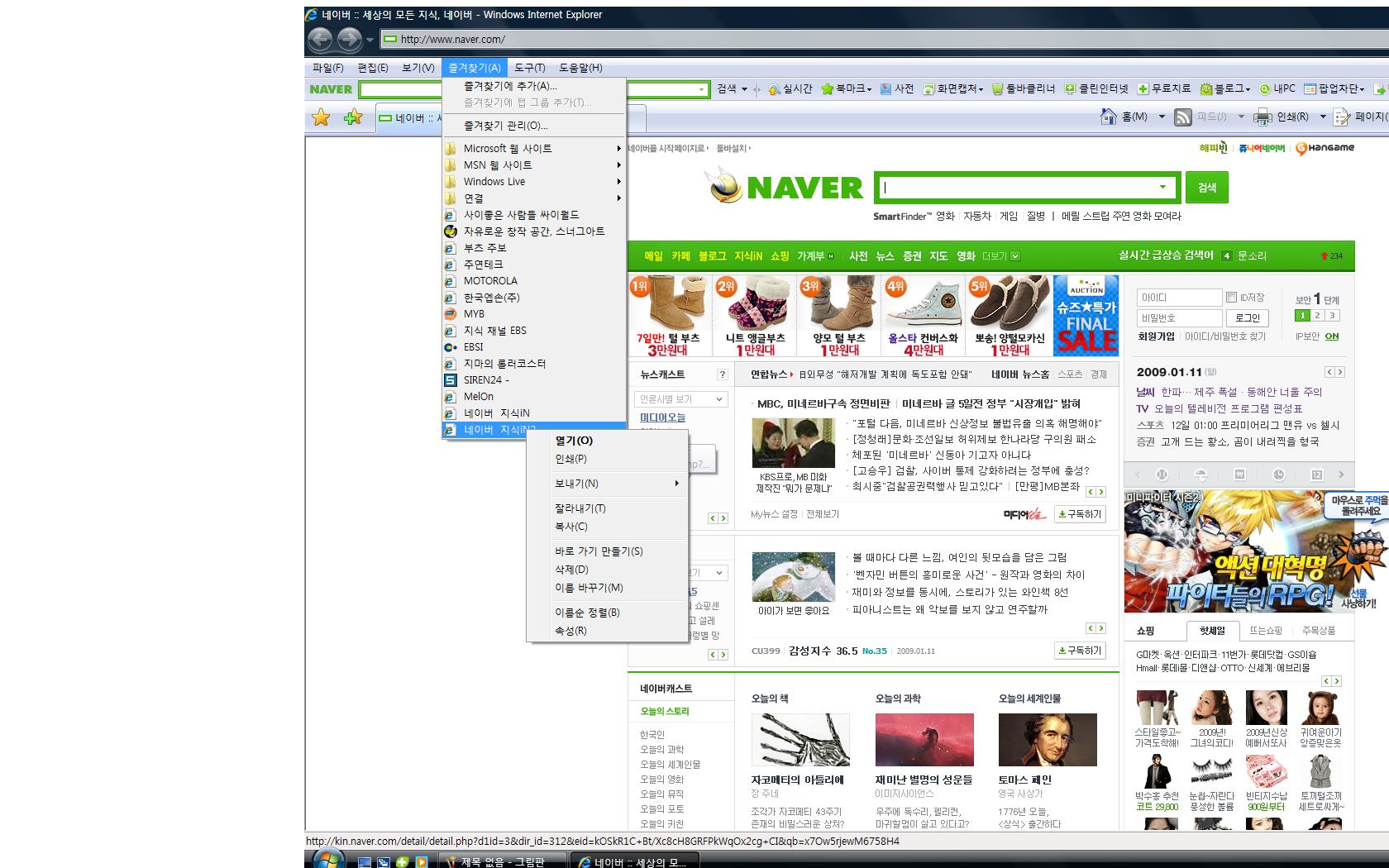The width and height of the screenshot is (1389, 868).
Task: Click the 클린인터넷 toolbar item
Action: [x=1096, y=88]
